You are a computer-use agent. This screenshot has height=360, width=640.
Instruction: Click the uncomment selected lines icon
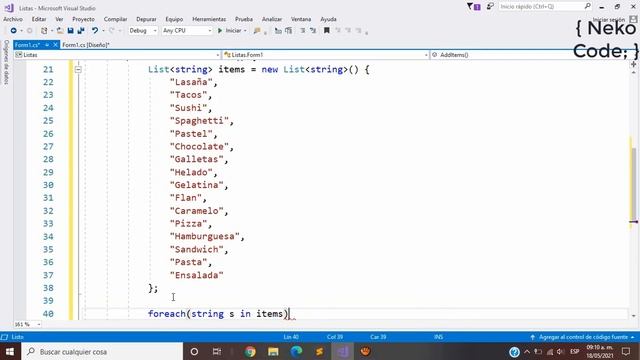pos(289,31)
